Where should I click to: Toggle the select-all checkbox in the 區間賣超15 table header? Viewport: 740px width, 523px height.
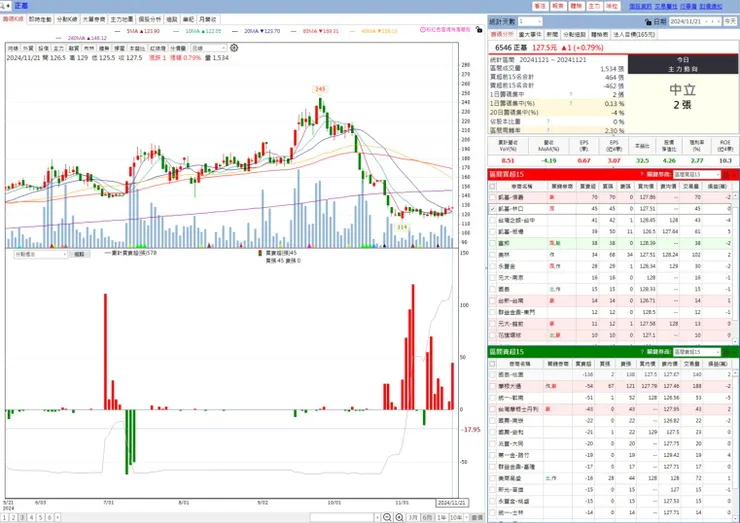tap(493, 364)
